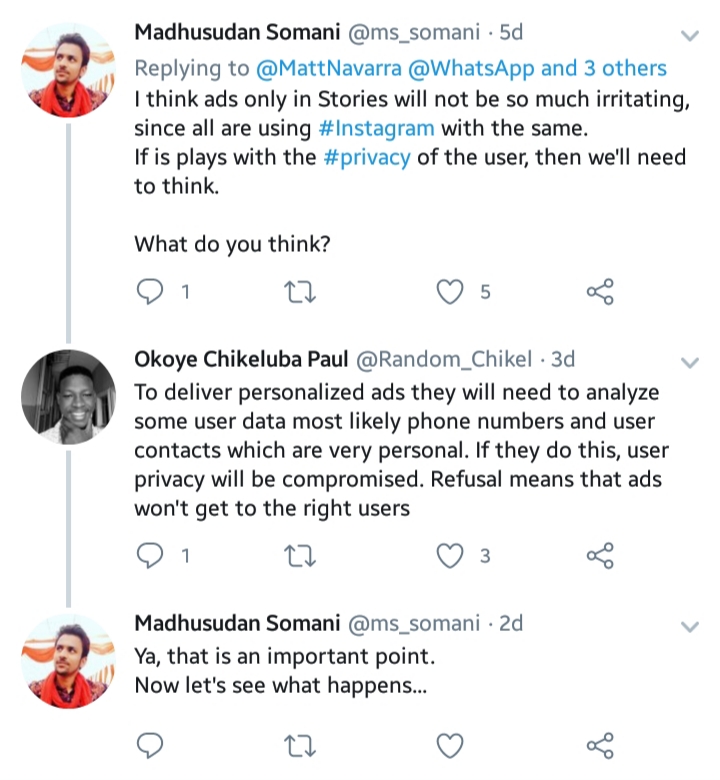Share the tweet with 5 likes
This screenshot has width=720, height=780.
pos(600,292)
